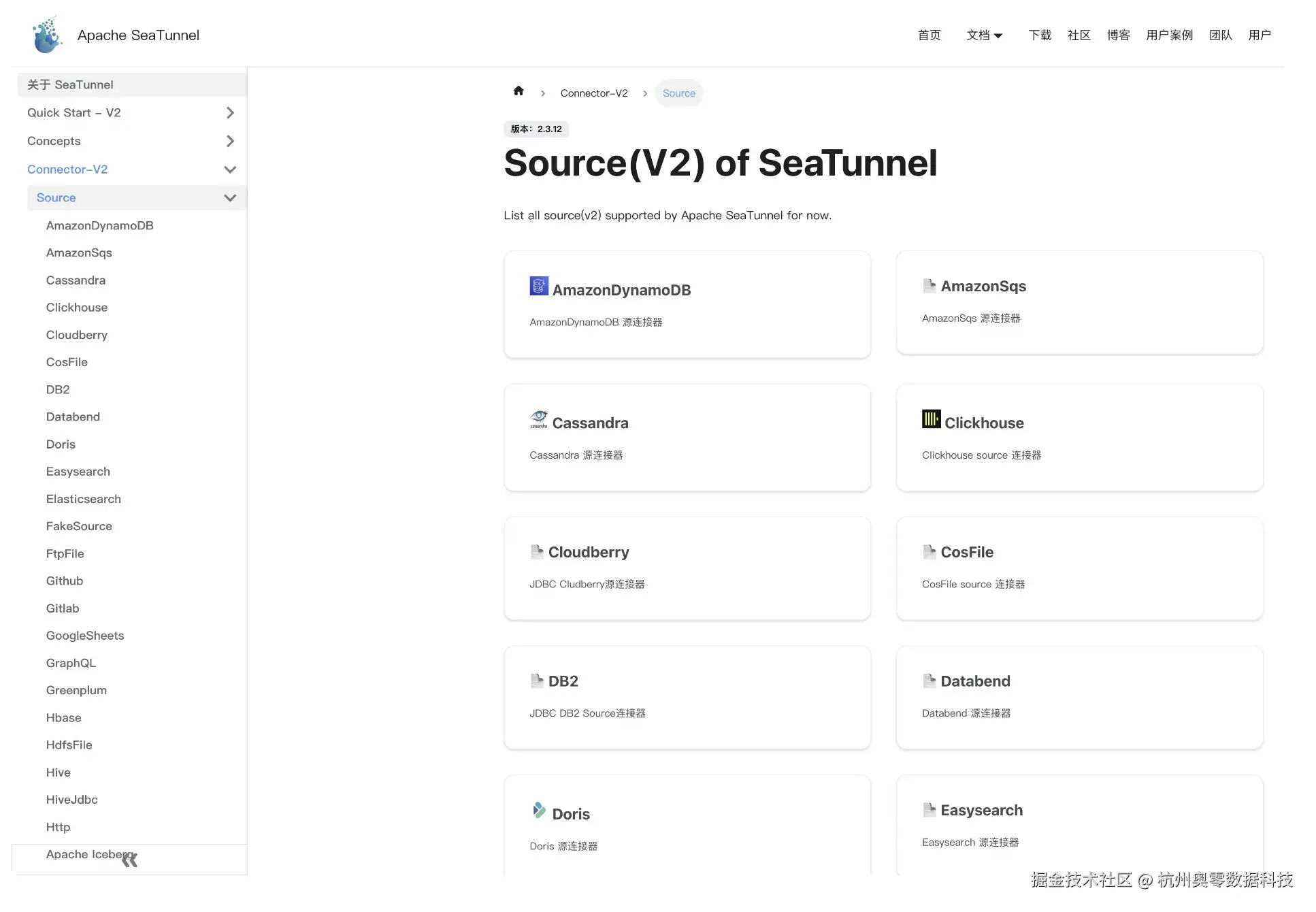Click the Clickhouse logo icon
Viewport: 1316px width, 912px height.
coord(931,419)
